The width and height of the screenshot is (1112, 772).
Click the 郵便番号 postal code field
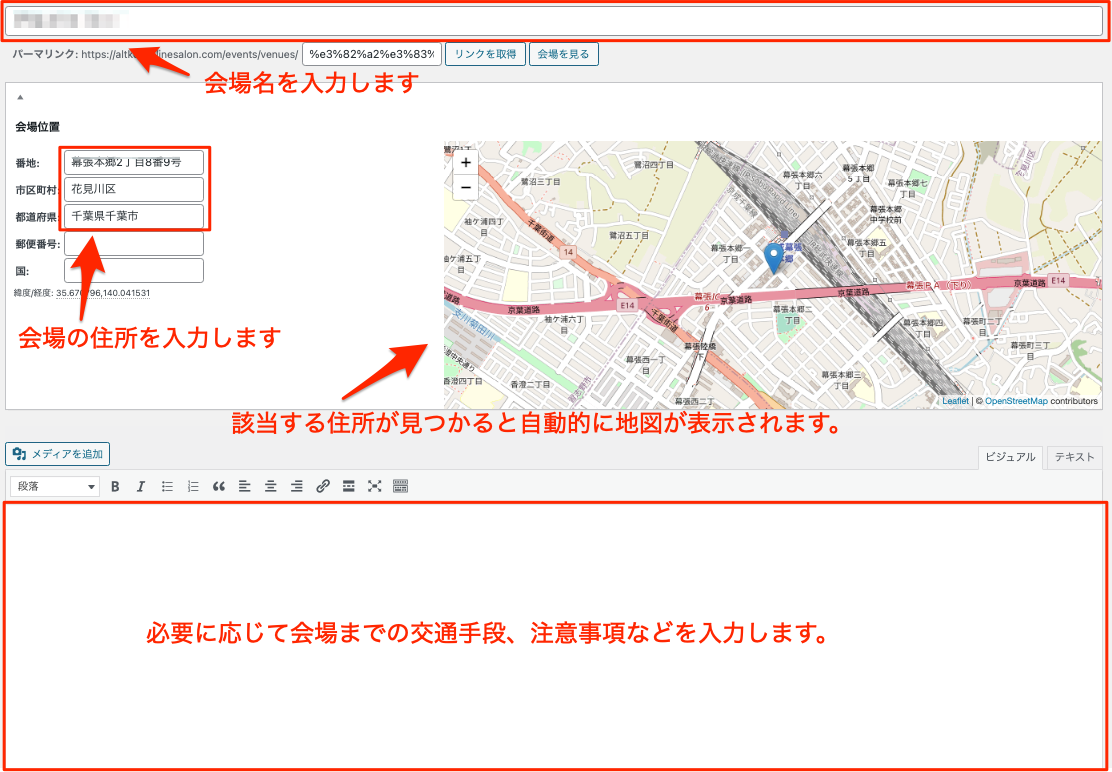click(x=134, y=244)
